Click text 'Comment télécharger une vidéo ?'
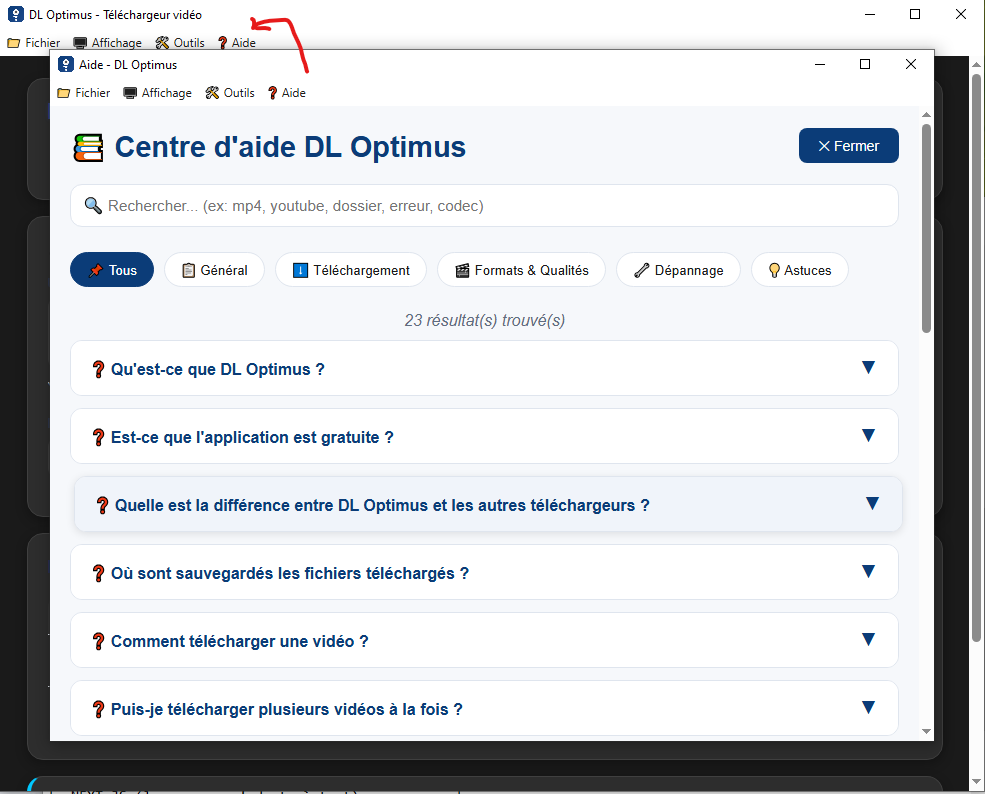Screen dimensions: 985x794 point(239,641)
